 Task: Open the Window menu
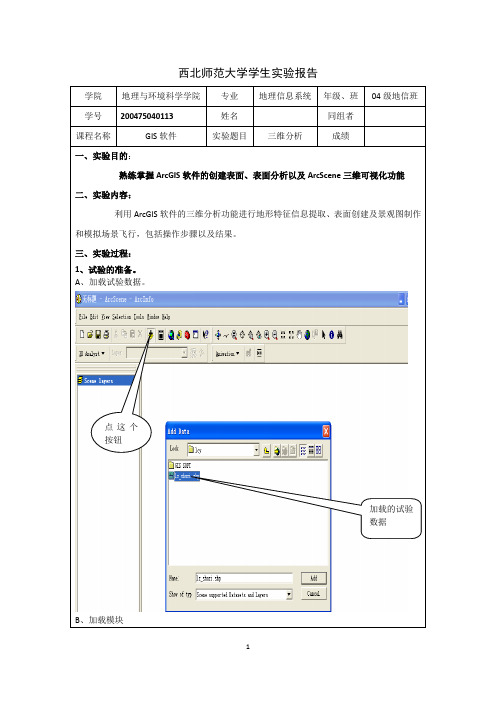coord(153,317)
